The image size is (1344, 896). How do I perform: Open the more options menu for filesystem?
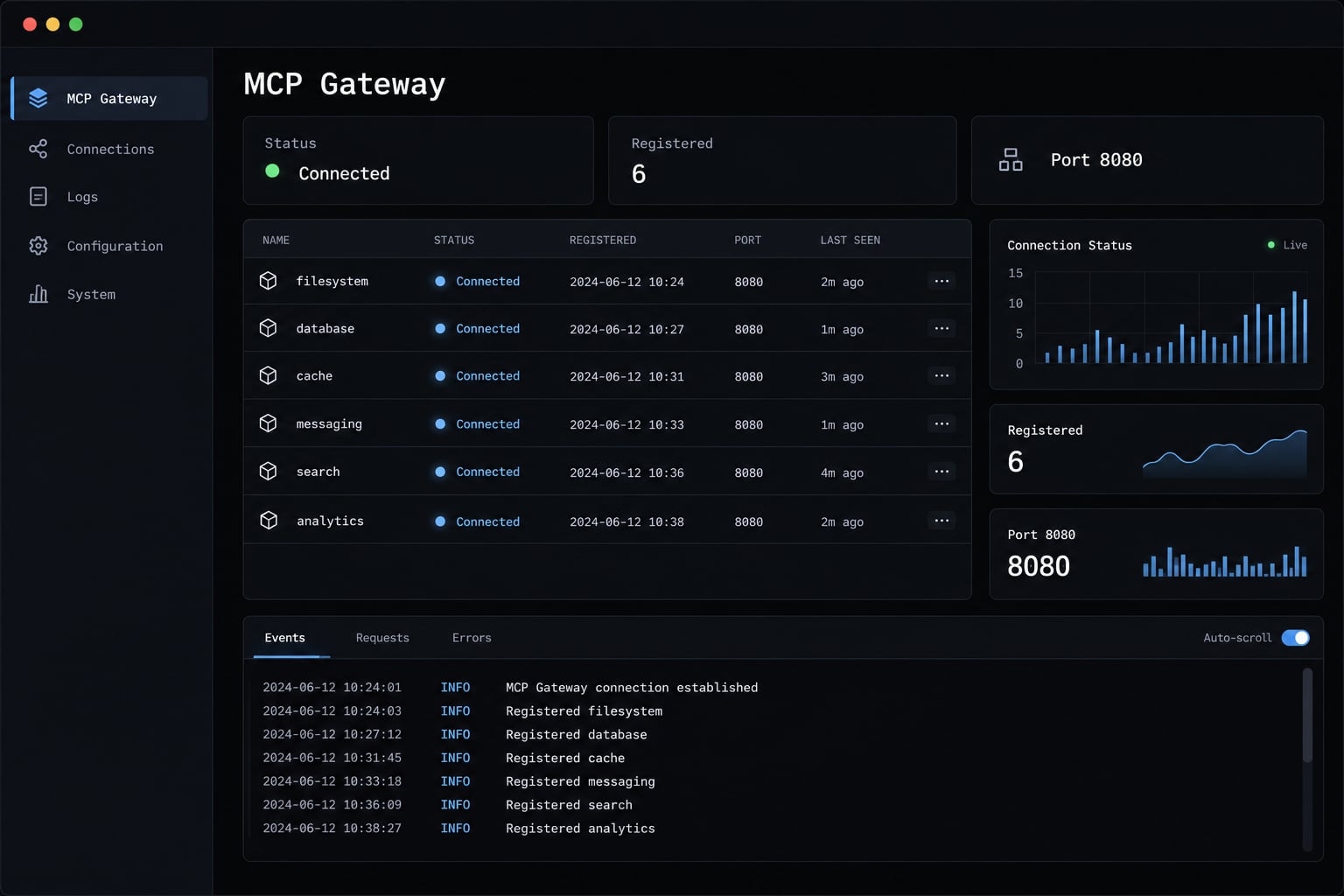click(x=941, y=281)
